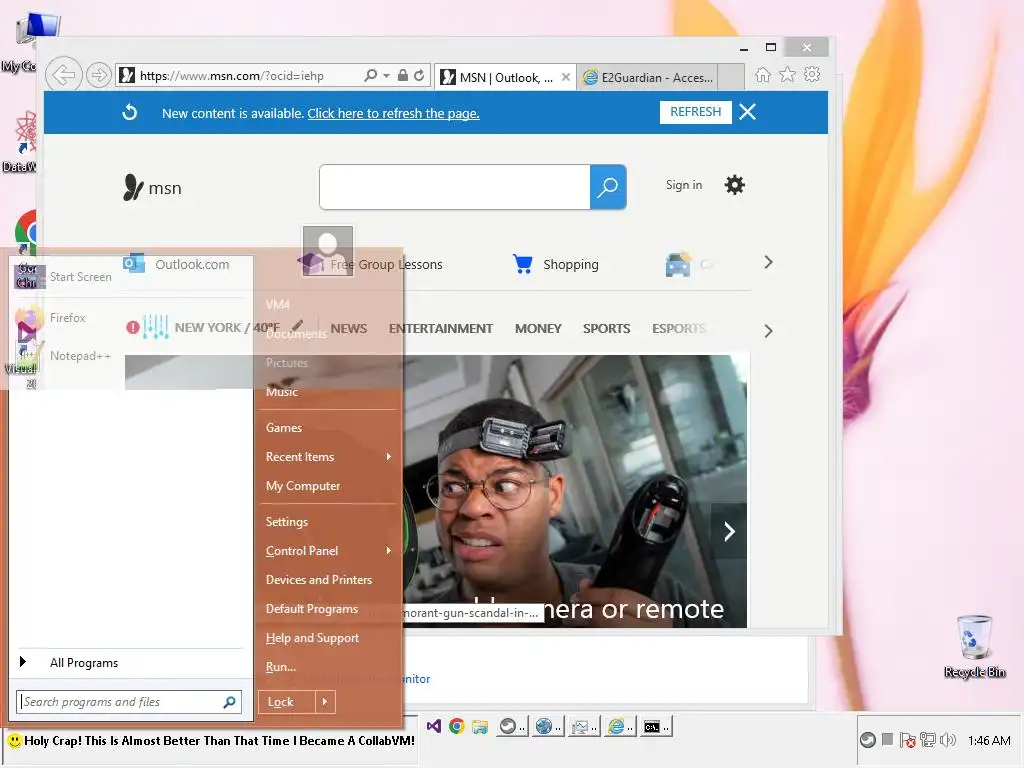Open the SPORTS news category

pyautogui.click(x=606, y=328)
